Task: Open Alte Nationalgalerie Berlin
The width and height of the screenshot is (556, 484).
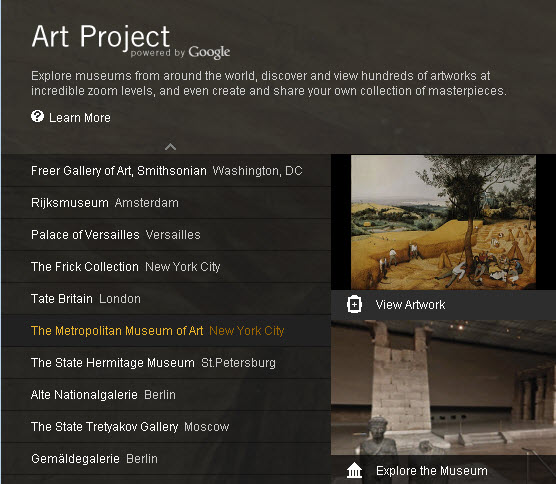Action: tap(166, 395)
